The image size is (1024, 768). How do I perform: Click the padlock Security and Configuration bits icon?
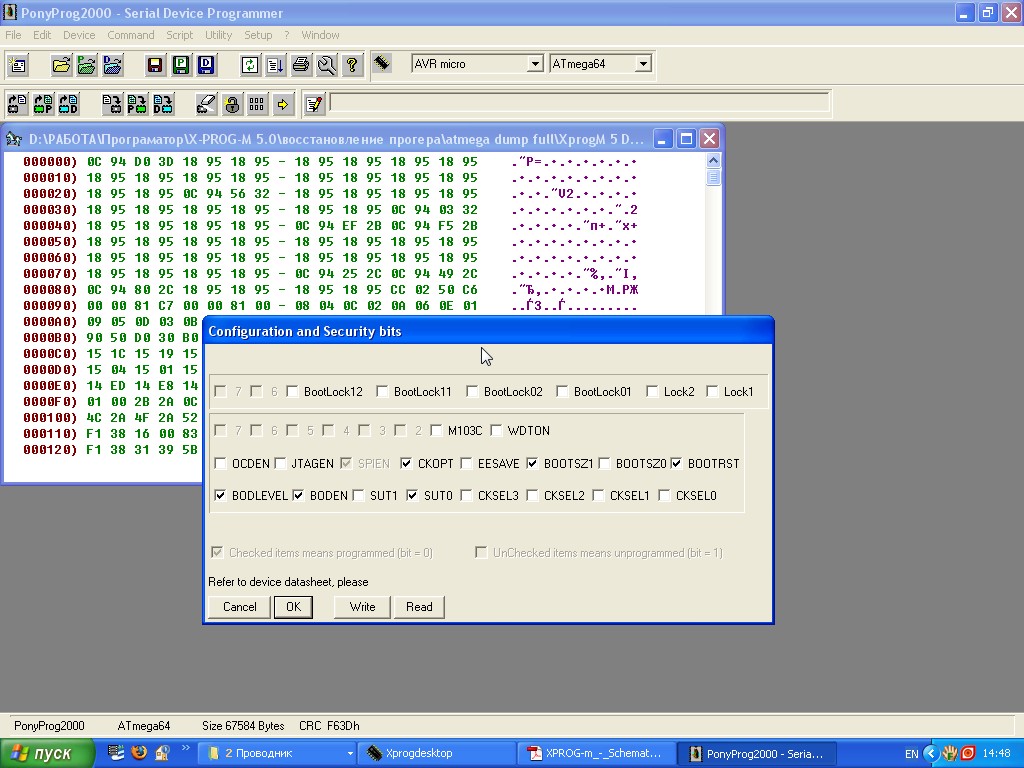click(x=232, y=104)
